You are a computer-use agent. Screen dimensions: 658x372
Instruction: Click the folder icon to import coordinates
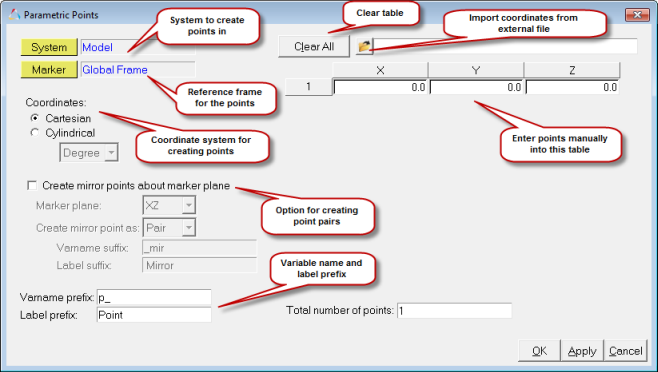pos(364,46)
